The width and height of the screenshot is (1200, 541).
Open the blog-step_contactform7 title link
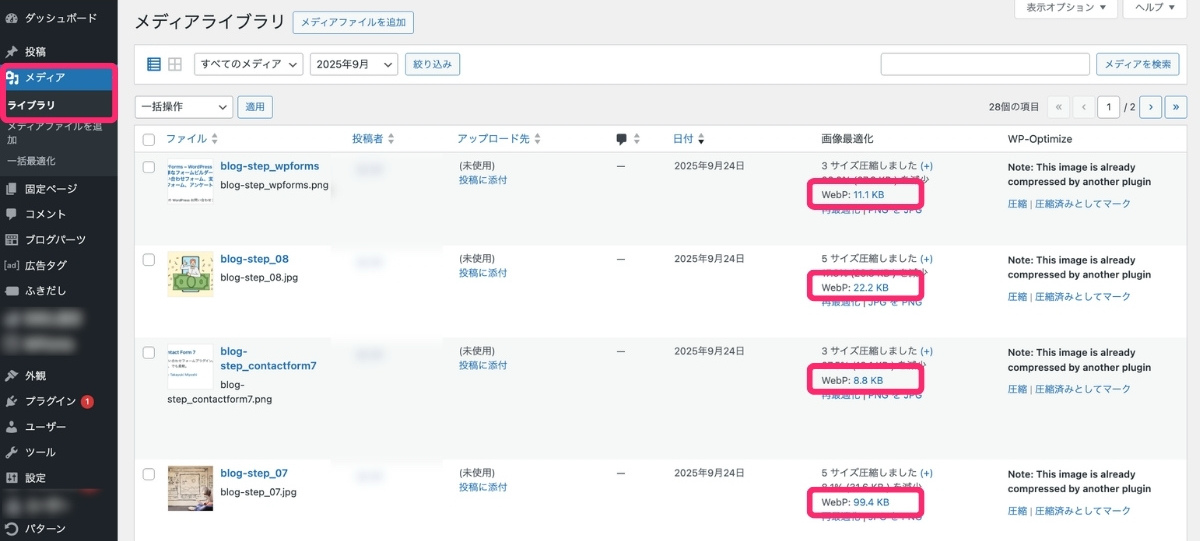click(267, 358)
